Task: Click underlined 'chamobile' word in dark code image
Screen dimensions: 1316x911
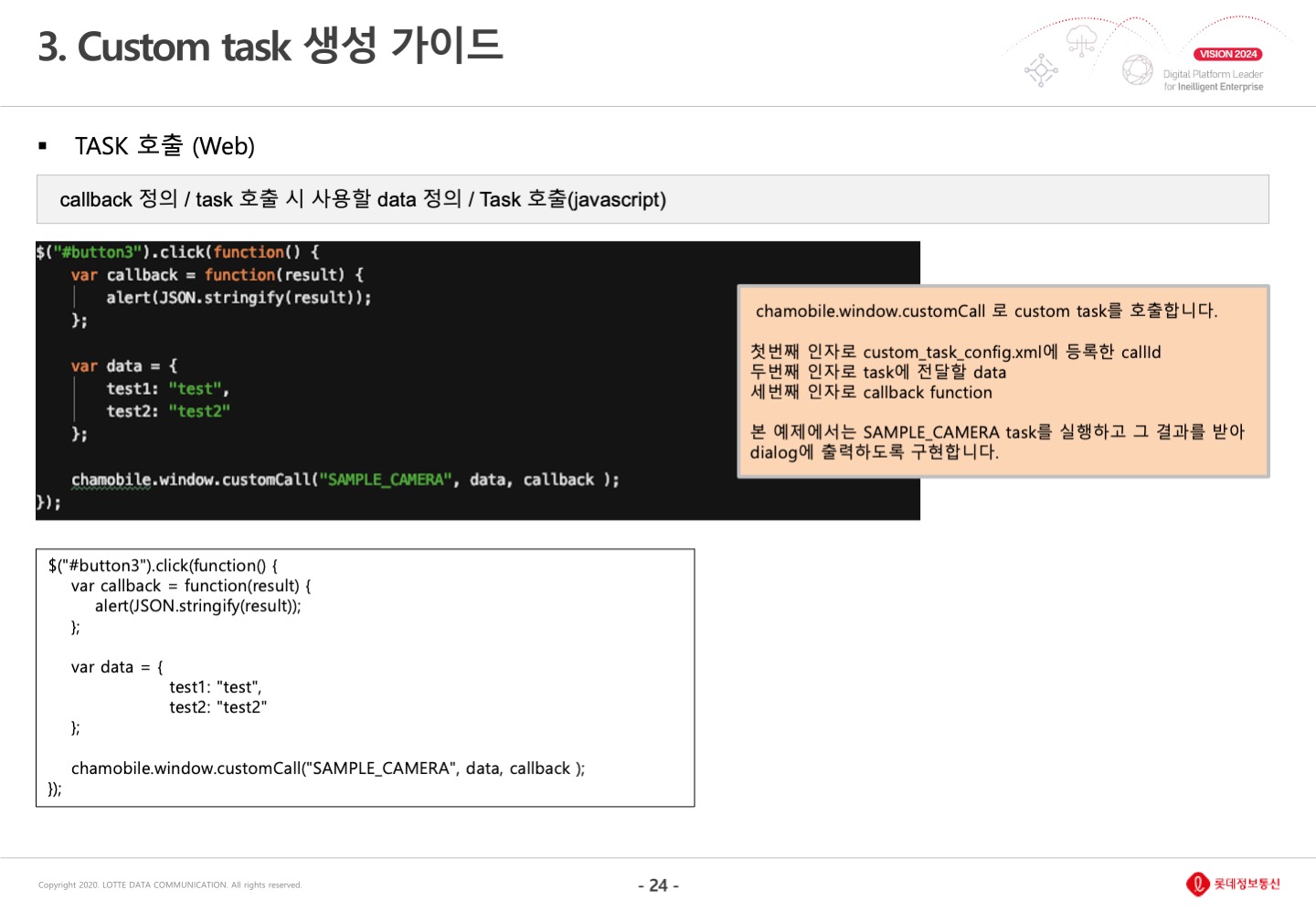Action: (111, 480)
